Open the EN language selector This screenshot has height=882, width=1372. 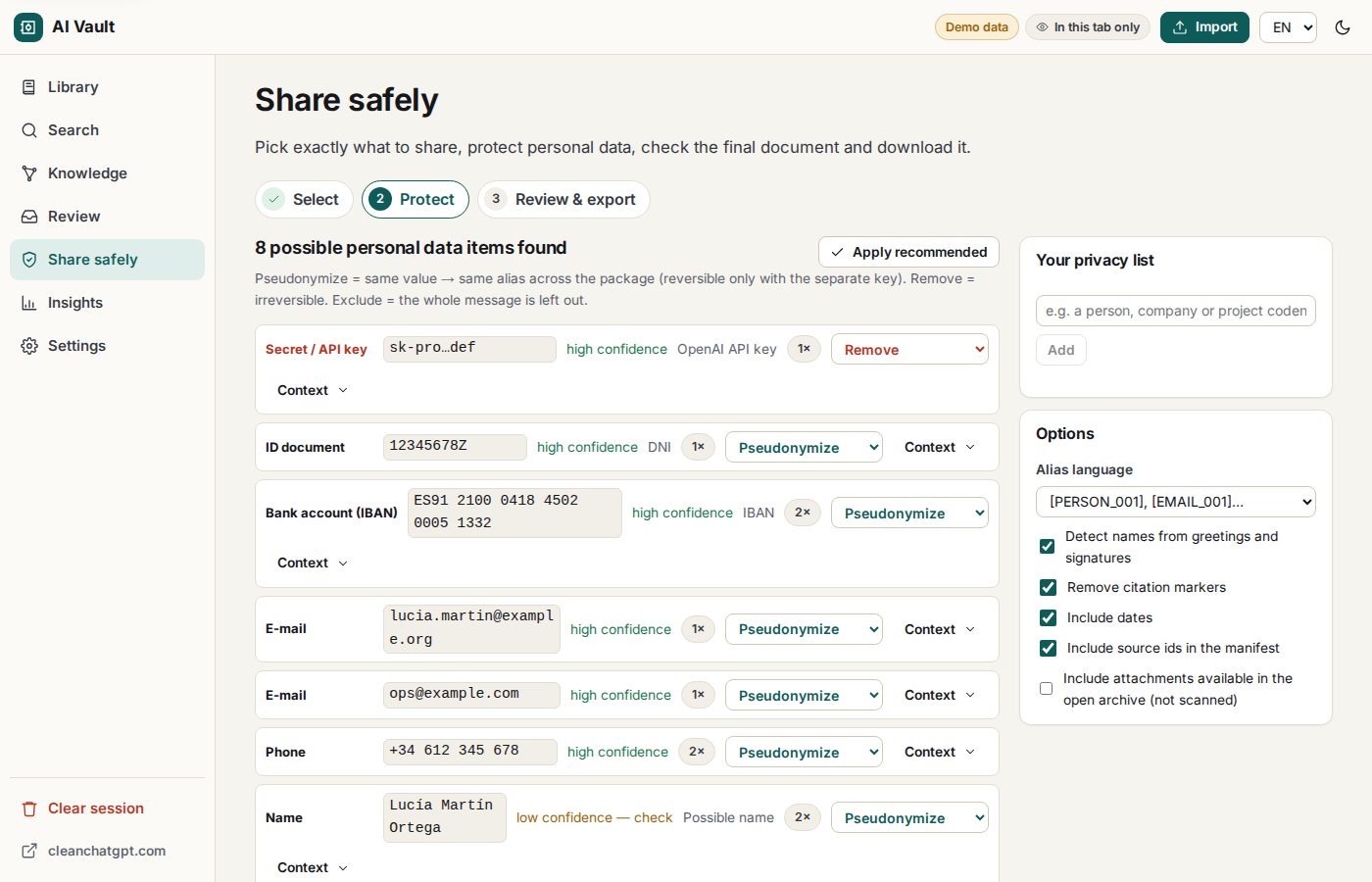point(1288,27)
